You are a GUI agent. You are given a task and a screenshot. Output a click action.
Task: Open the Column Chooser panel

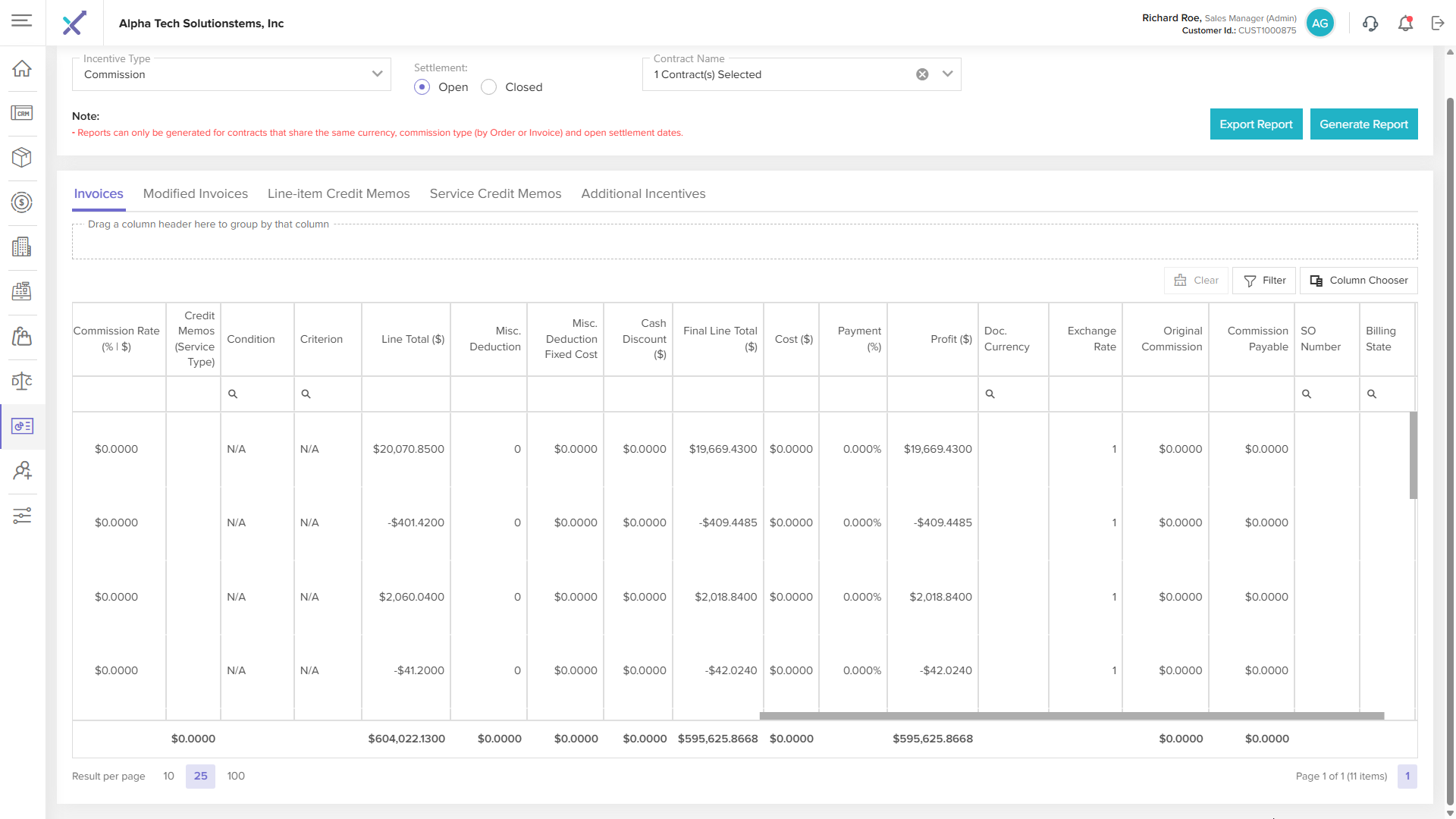click(1358, 281)
